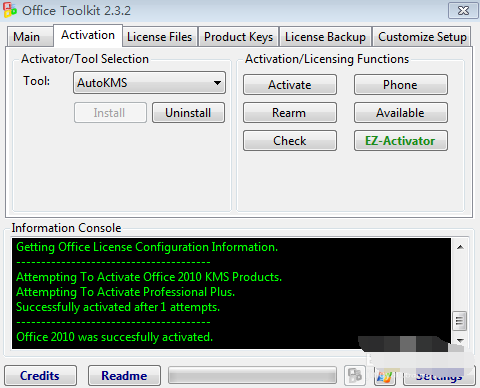Go to the Product Keys tab

tap(238, 37)
